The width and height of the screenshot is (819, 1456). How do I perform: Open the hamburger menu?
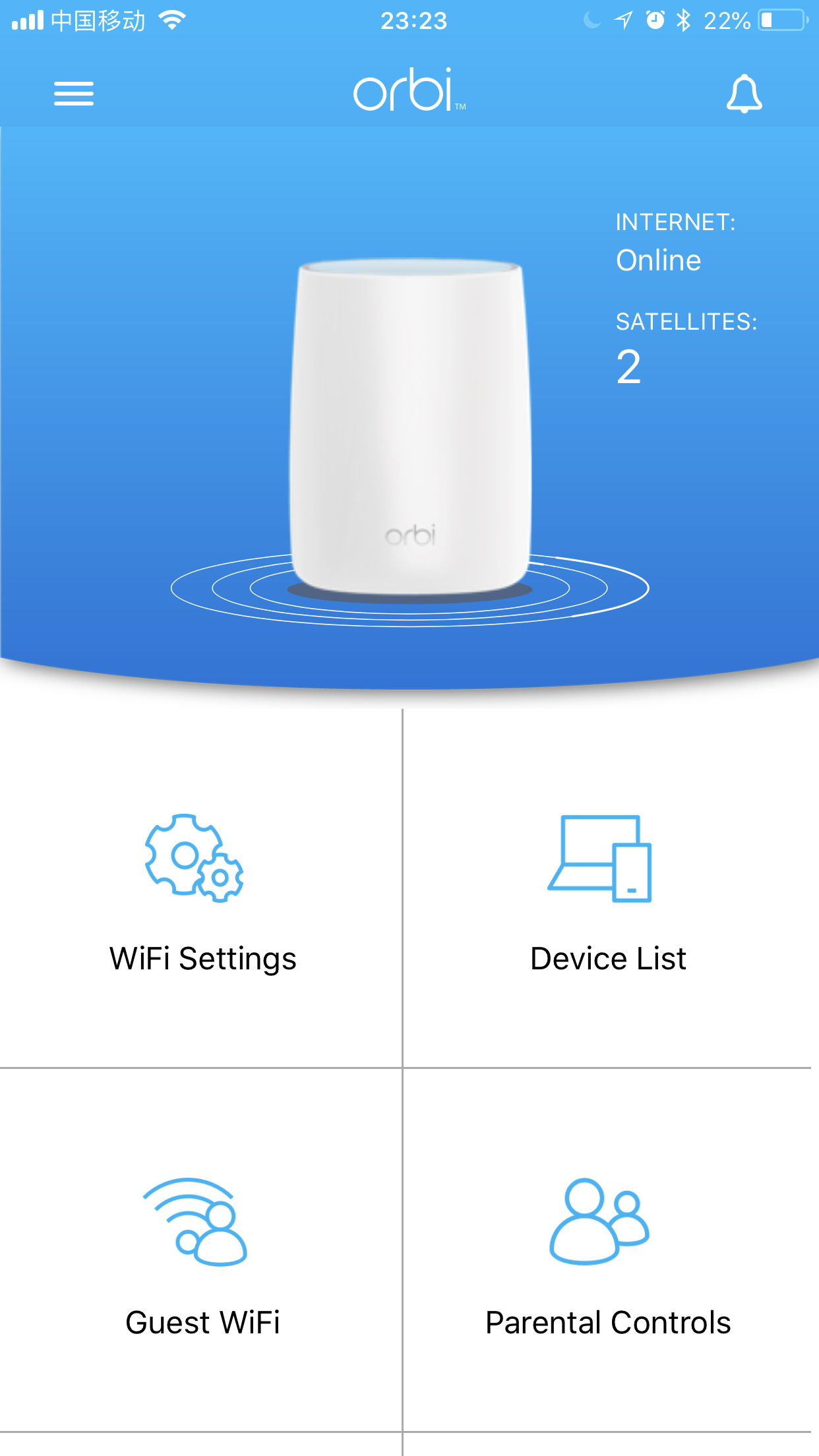point(74,94)
